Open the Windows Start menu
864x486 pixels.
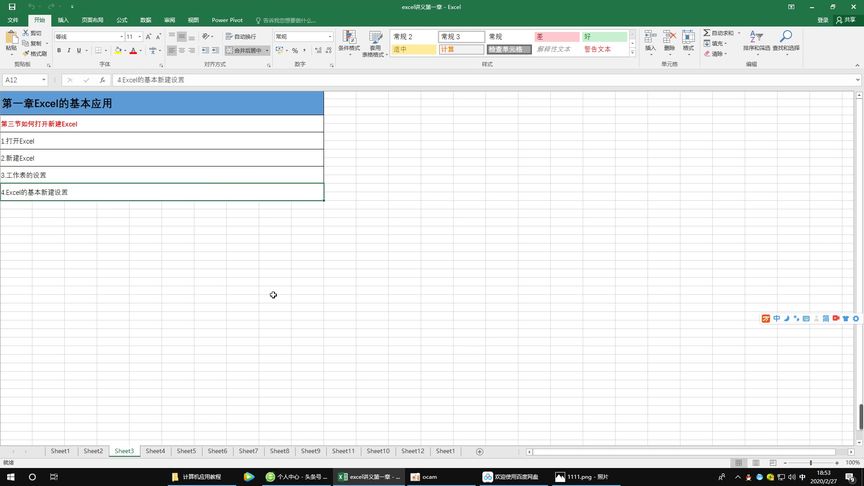pyautogui.click(x=10, y=477)
